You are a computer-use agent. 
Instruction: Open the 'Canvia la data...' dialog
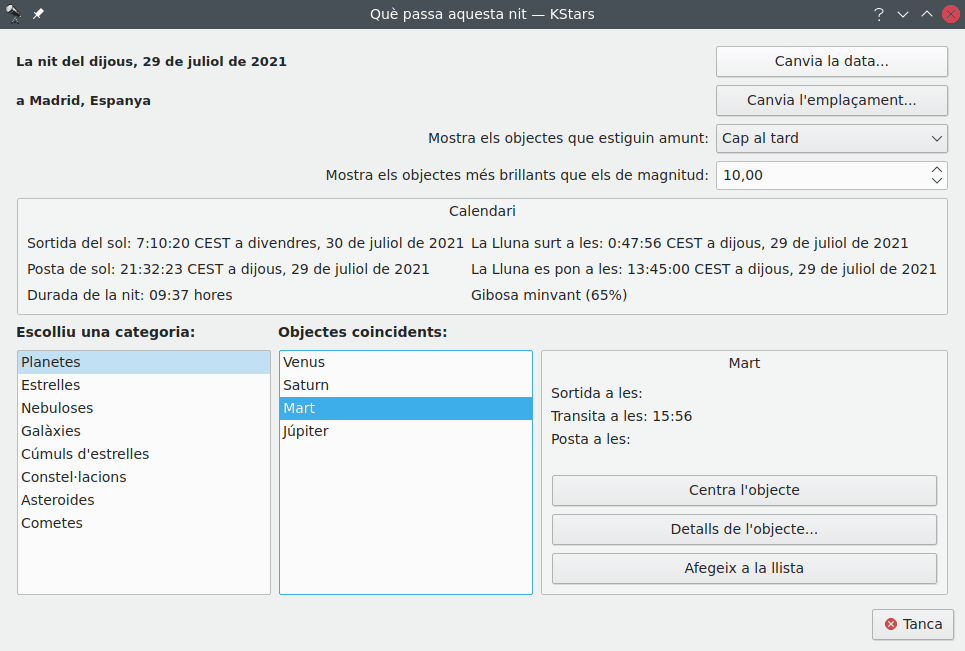(x=831, y=61)
